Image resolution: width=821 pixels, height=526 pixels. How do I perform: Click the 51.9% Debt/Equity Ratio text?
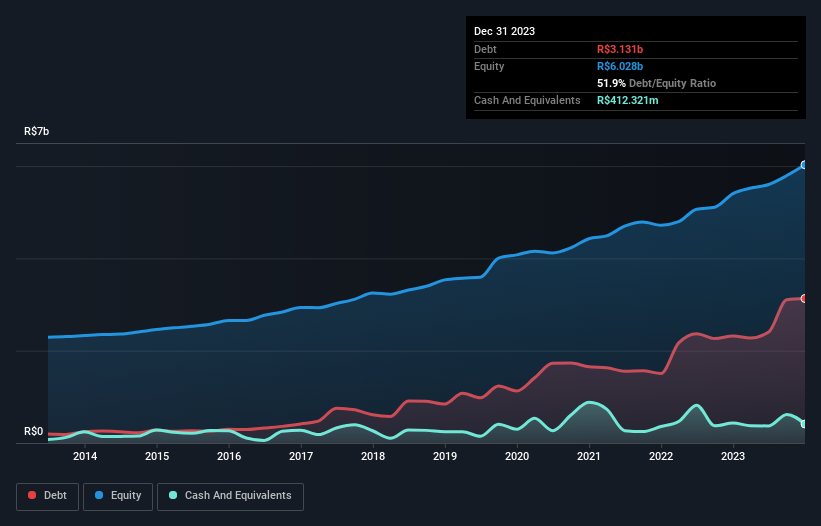coord(656,83)
